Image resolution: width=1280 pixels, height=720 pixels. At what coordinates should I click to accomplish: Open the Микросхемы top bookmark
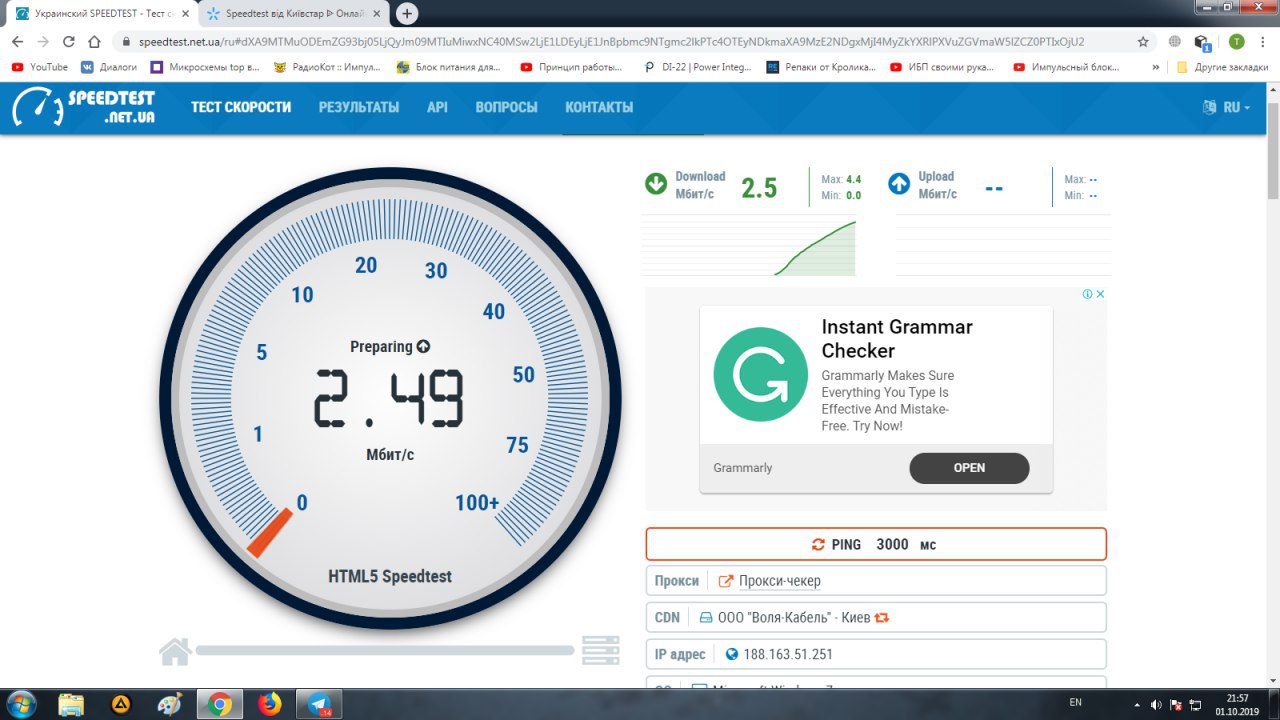point(205,67)
